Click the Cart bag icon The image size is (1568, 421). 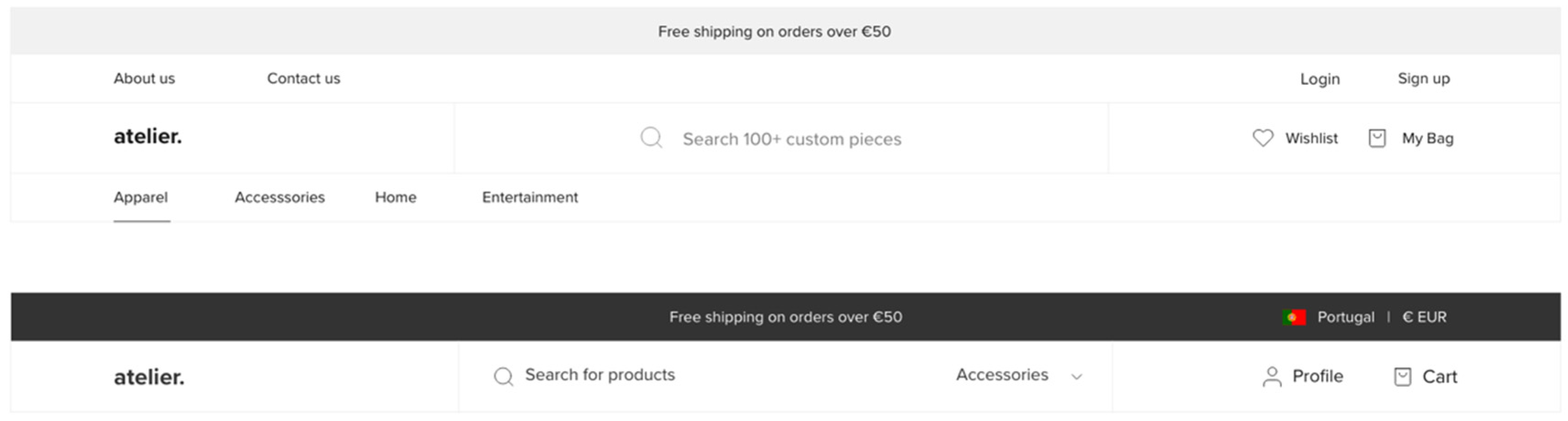[1402, 377]
